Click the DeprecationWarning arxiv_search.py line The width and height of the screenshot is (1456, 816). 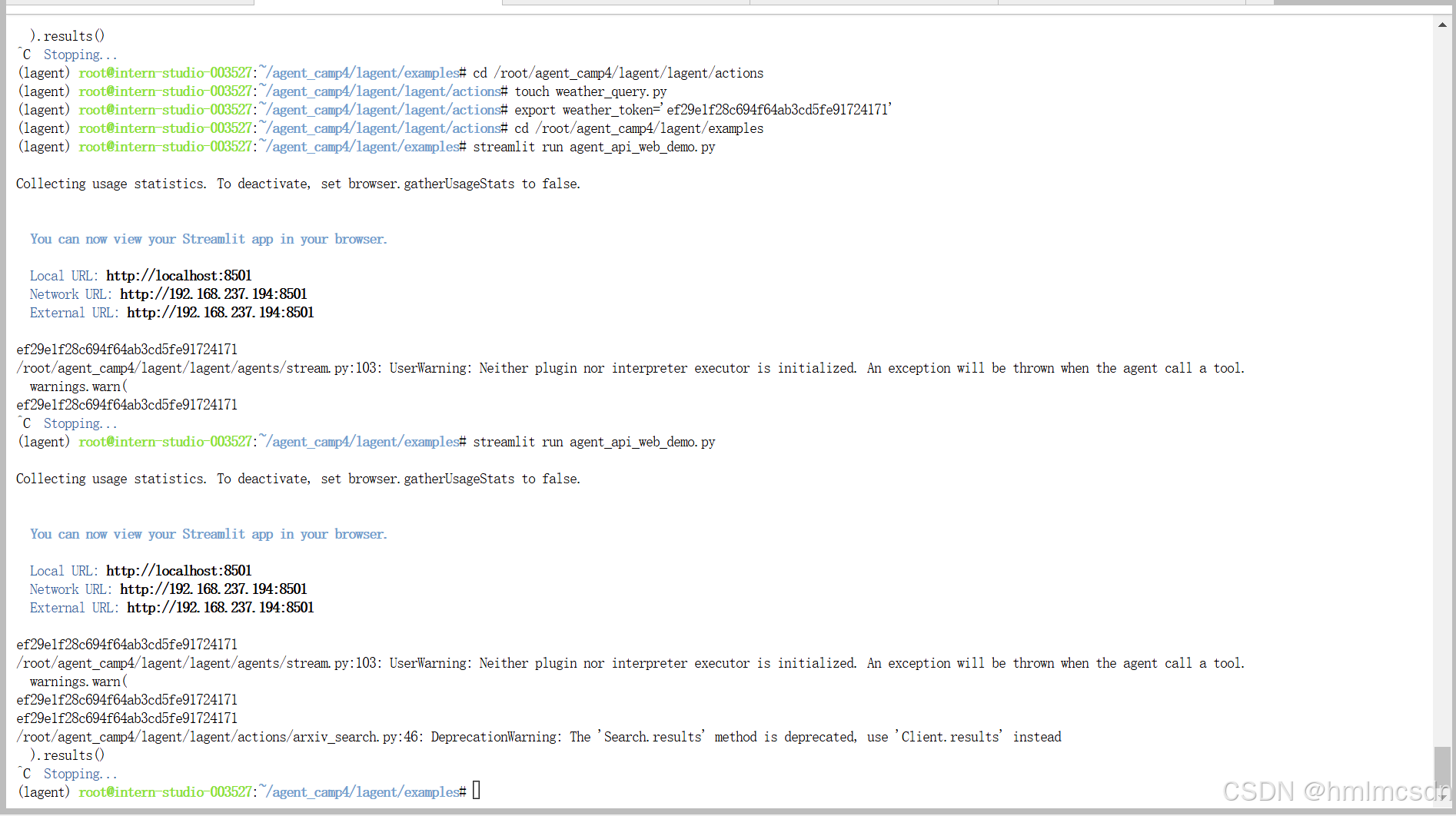click(x=539, y=737)
